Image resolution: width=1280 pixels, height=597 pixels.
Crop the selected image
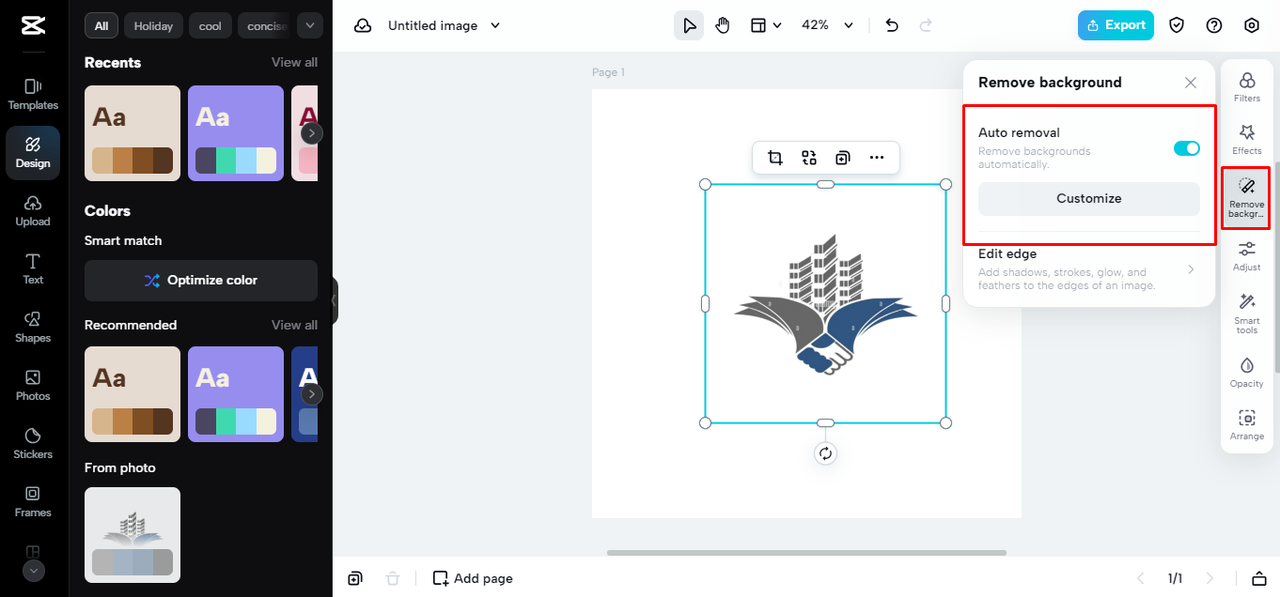pos(775,157)
